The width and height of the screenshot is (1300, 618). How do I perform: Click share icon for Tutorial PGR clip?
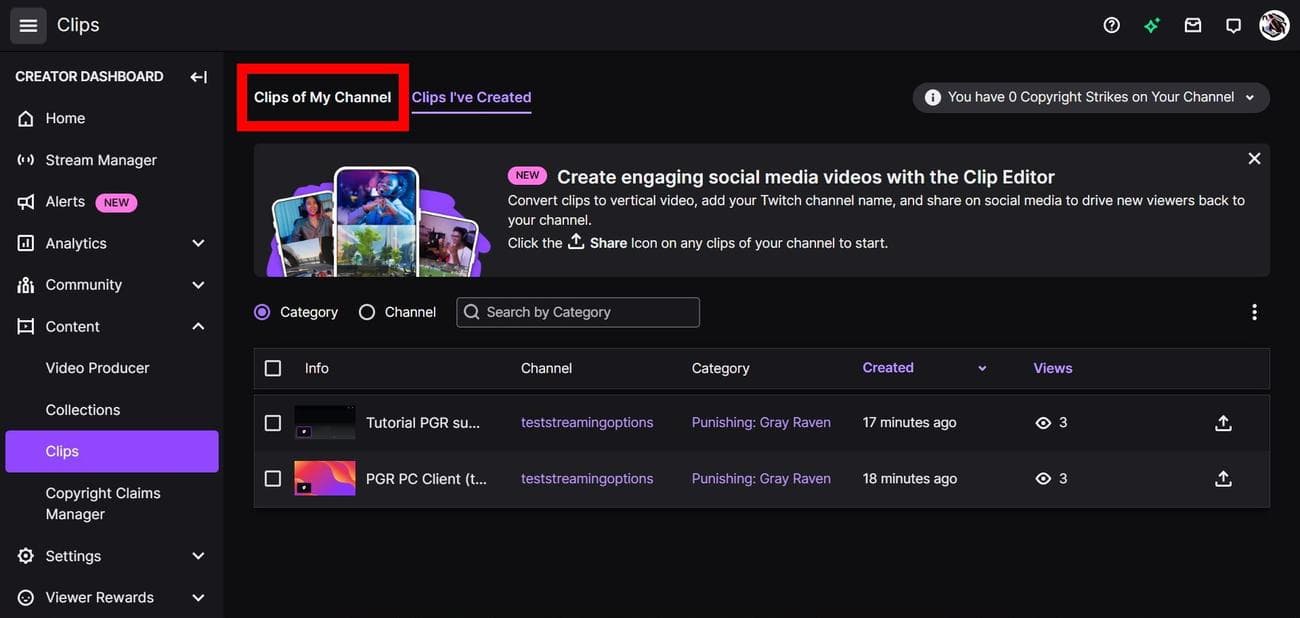(x=1222, y=423)
